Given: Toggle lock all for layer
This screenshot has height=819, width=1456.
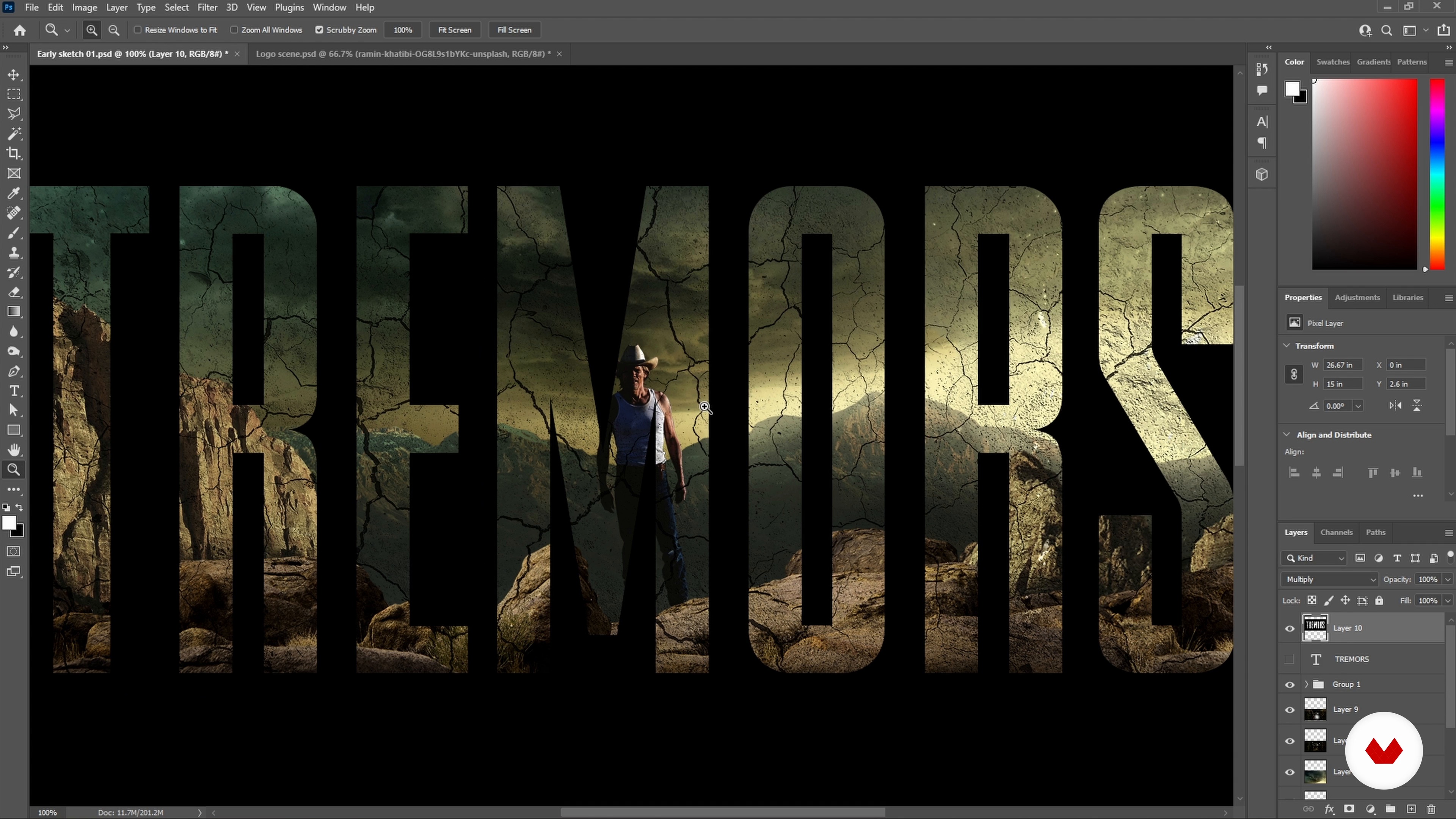Looking at the screenshot, I should pos(1379,600).
